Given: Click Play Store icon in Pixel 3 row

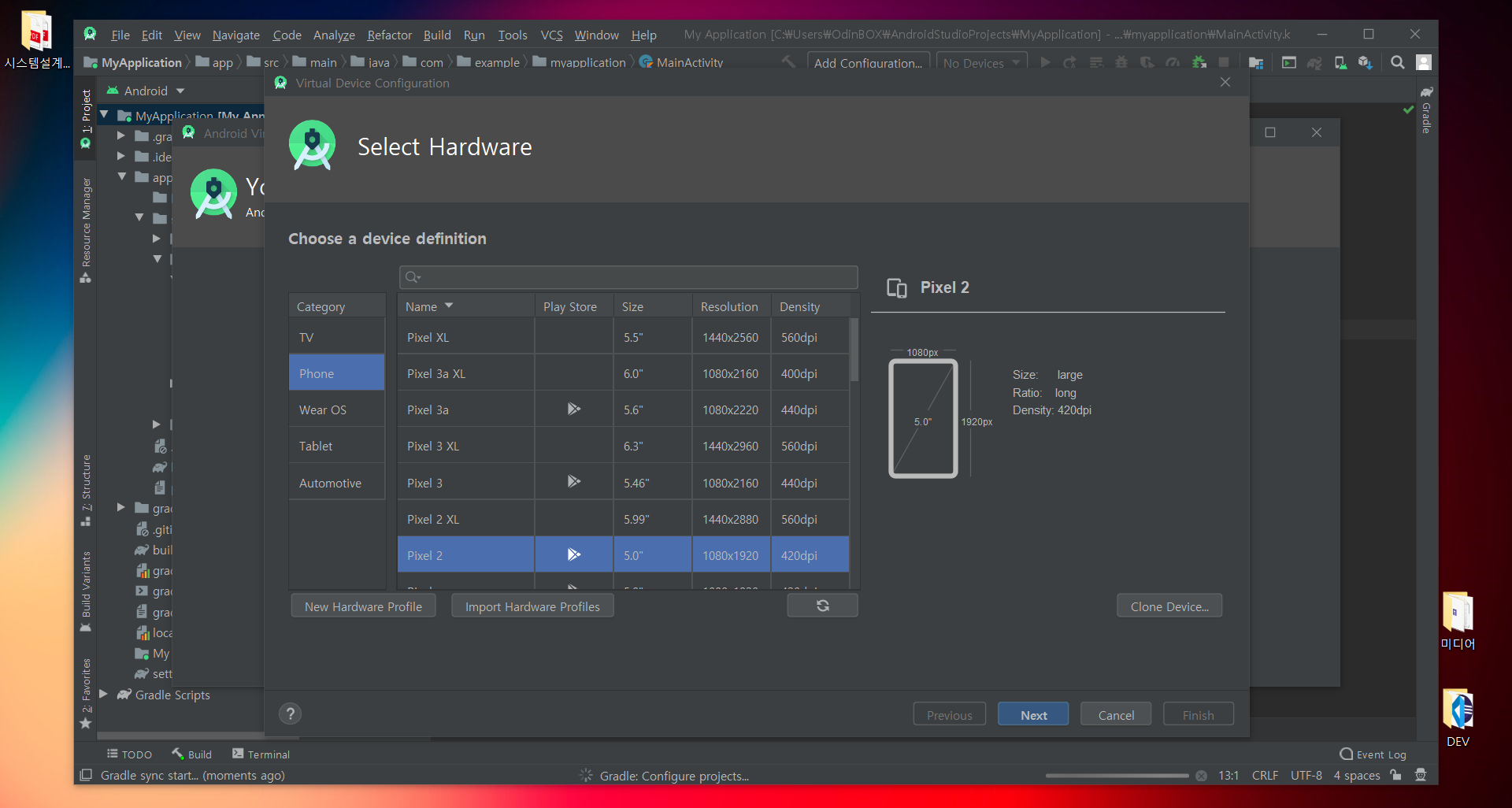Looking at the screenshot, I should click(x=573, y=481).
